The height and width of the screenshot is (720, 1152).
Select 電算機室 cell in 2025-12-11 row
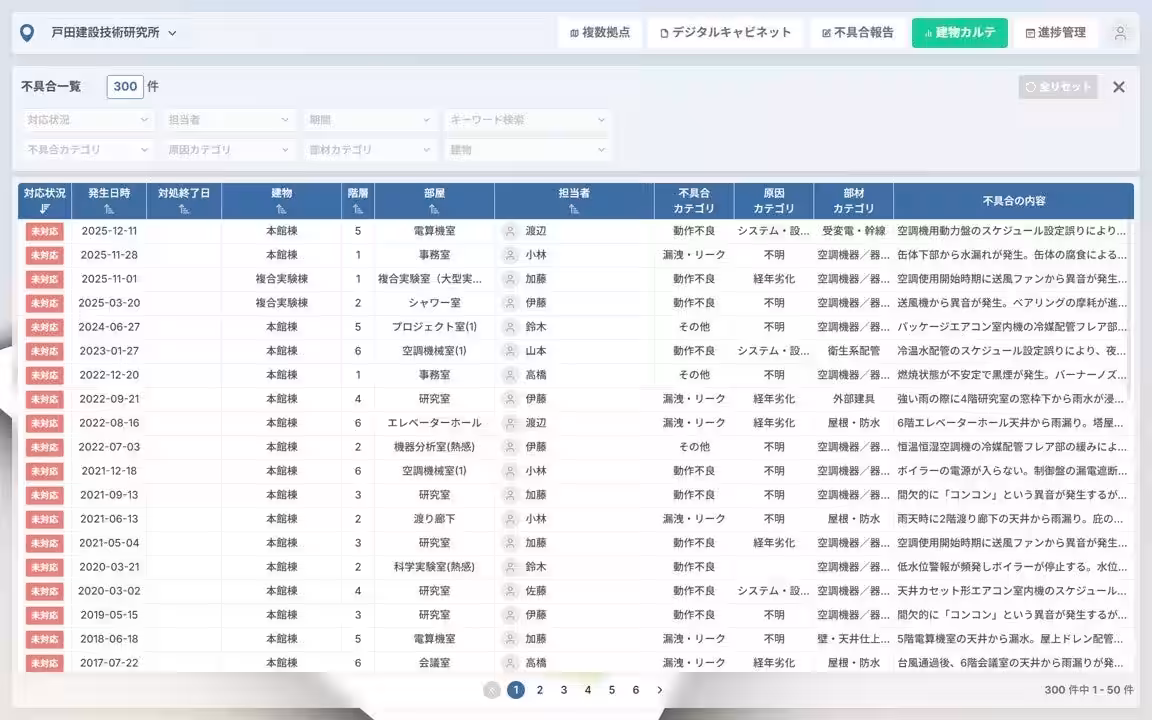coord(434,231)
